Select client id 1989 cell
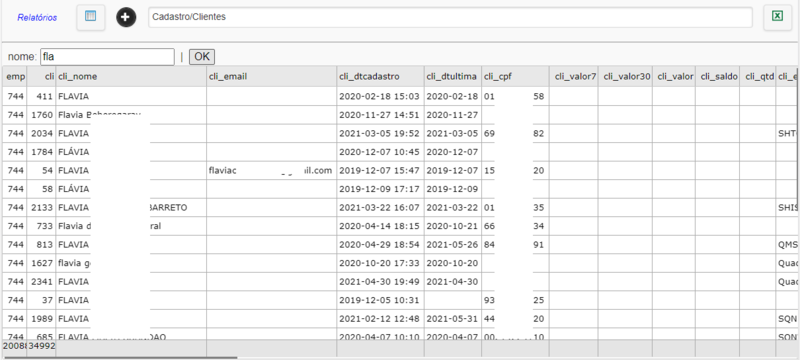 coord(41,319)
